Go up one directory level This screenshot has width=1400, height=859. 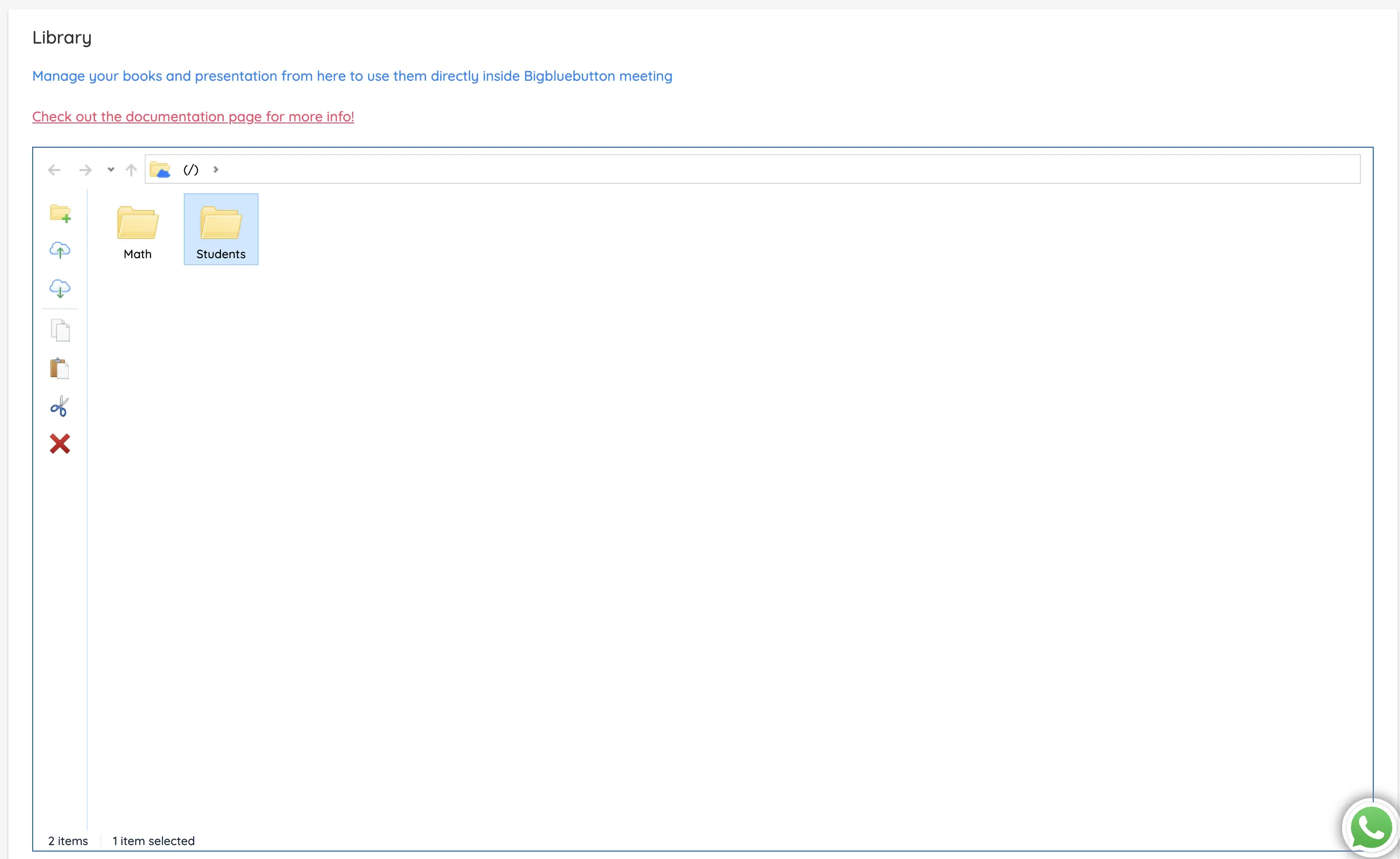coord(131,170)
